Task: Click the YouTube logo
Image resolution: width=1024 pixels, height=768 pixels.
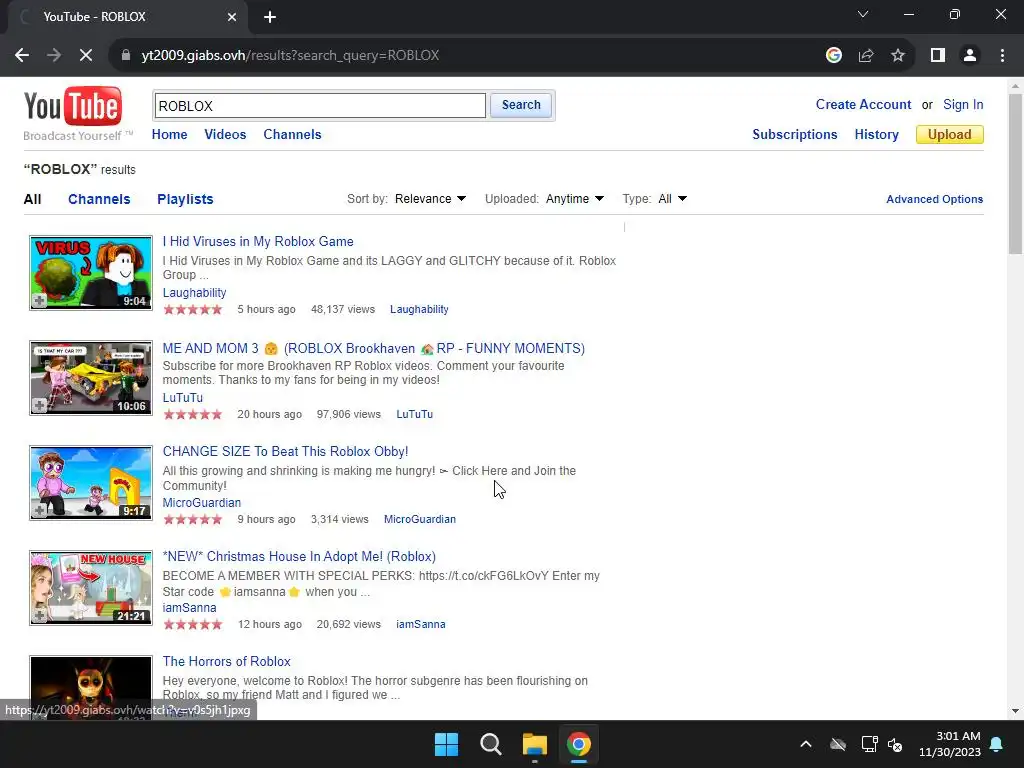Action: [72, 106]
